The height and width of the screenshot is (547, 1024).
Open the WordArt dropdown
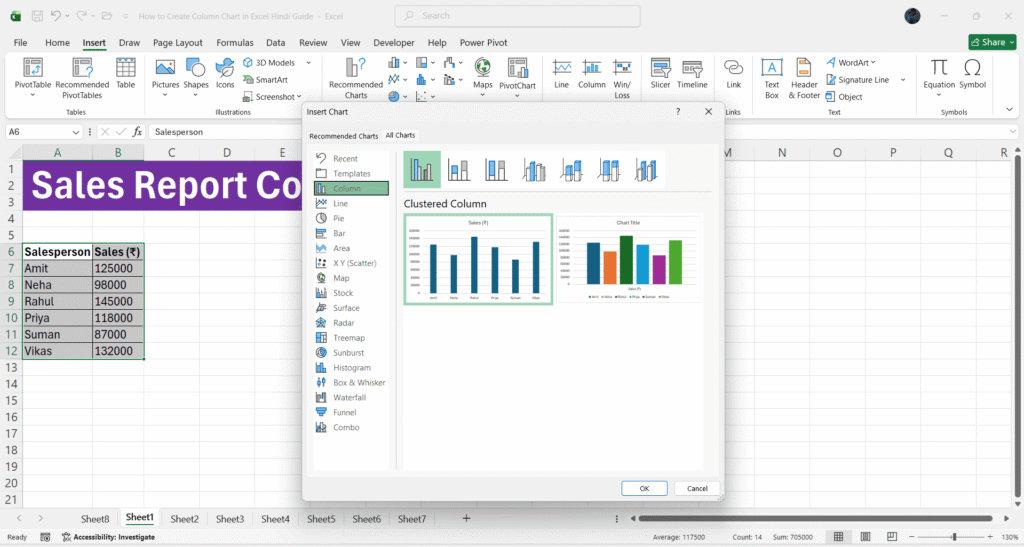coord(873,63)
